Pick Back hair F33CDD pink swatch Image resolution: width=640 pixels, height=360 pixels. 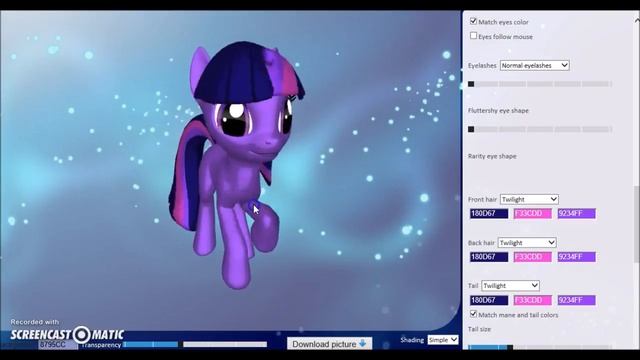point(533,257)
